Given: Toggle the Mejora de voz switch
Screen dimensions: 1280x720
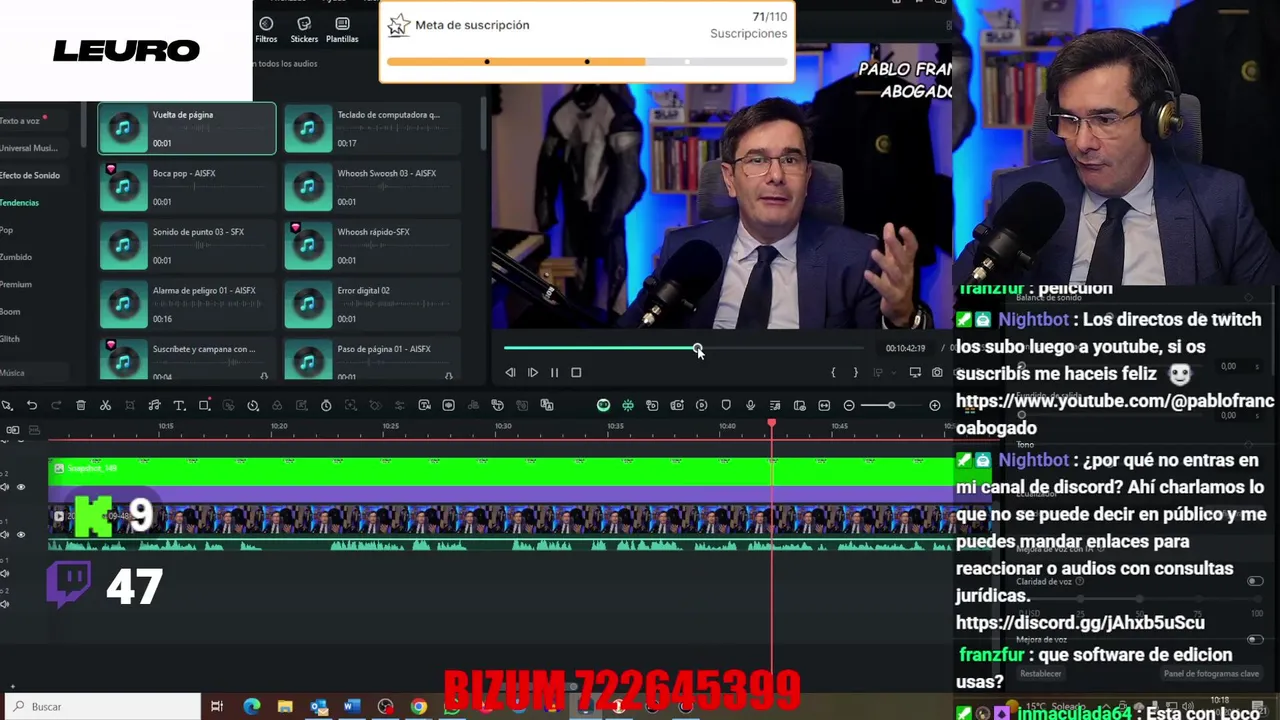Looking at the screenshot, I should point(1255,639).
